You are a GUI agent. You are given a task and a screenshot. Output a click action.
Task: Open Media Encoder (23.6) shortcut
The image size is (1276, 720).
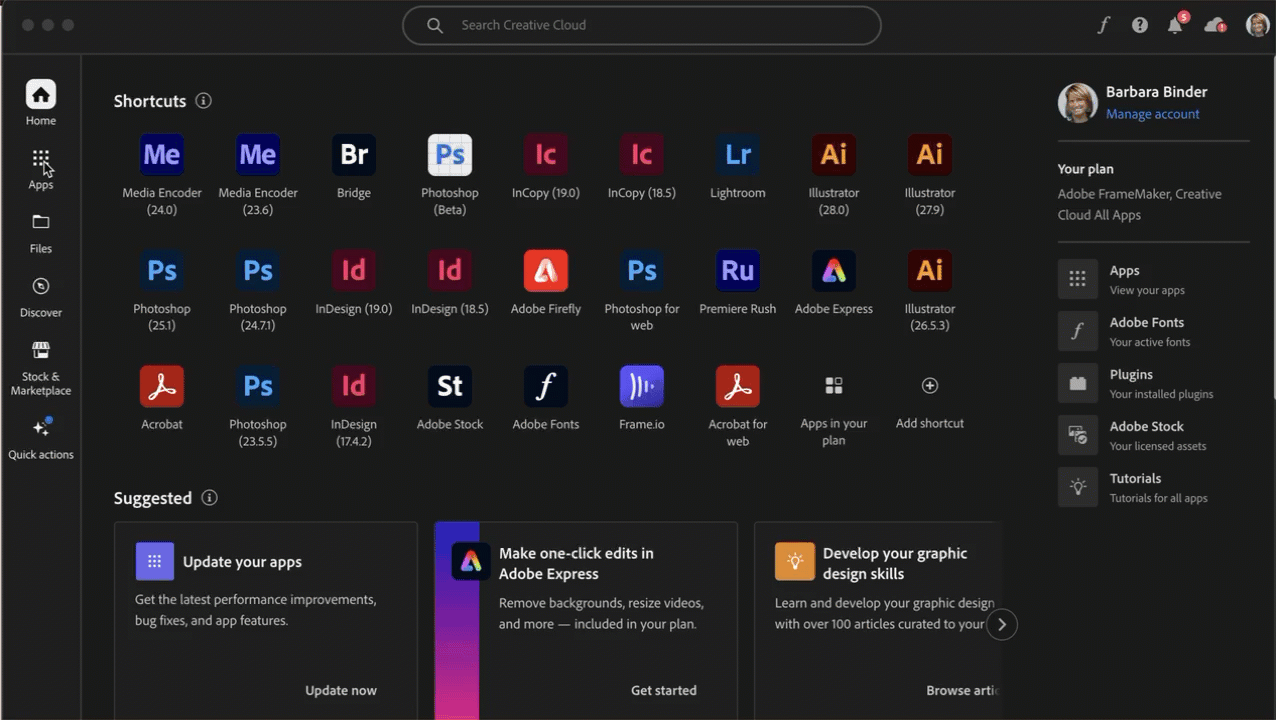[258, 155]
